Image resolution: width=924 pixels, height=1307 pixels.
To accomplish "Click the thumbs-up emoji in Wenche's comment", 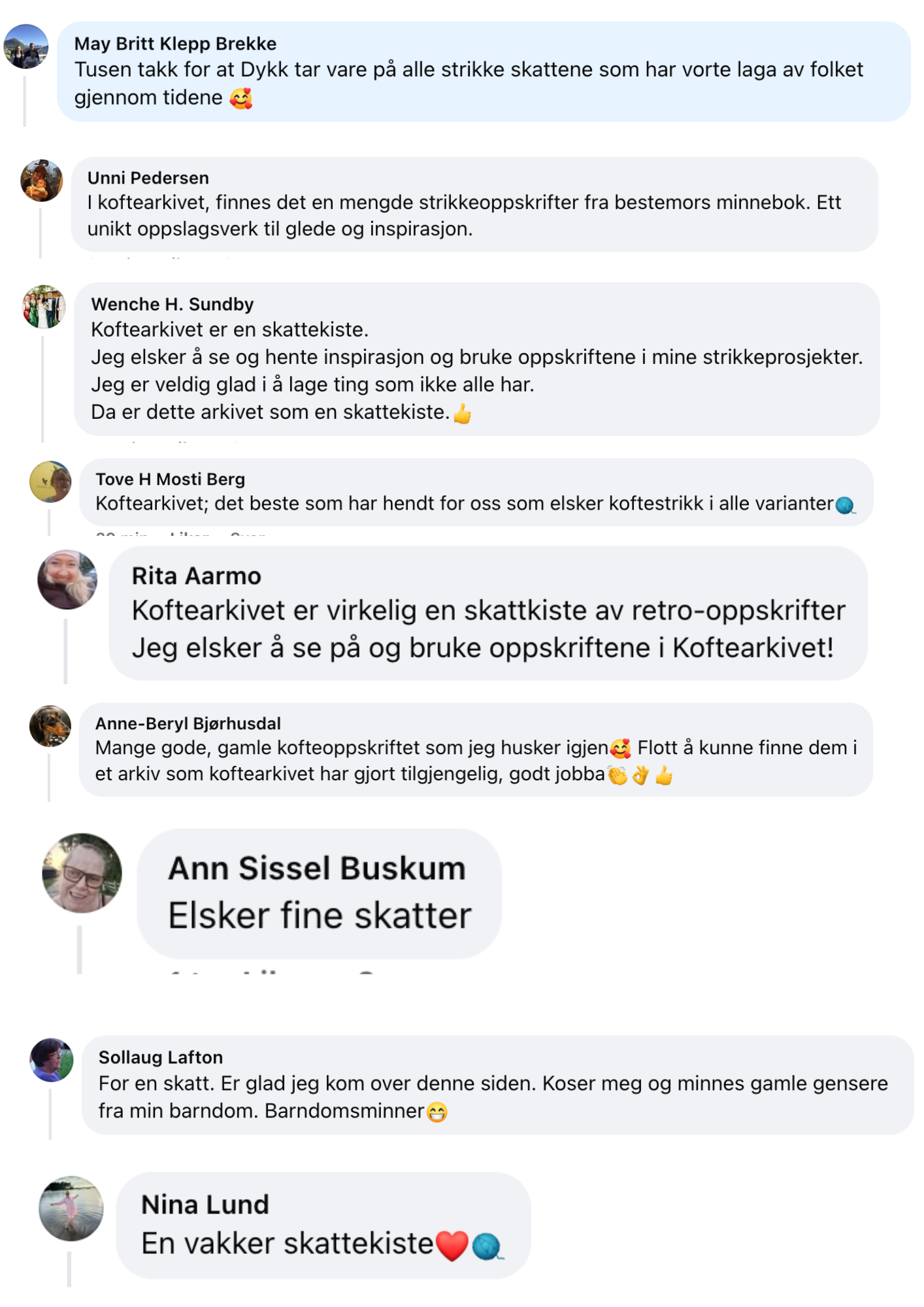I will tap(463, 414).
